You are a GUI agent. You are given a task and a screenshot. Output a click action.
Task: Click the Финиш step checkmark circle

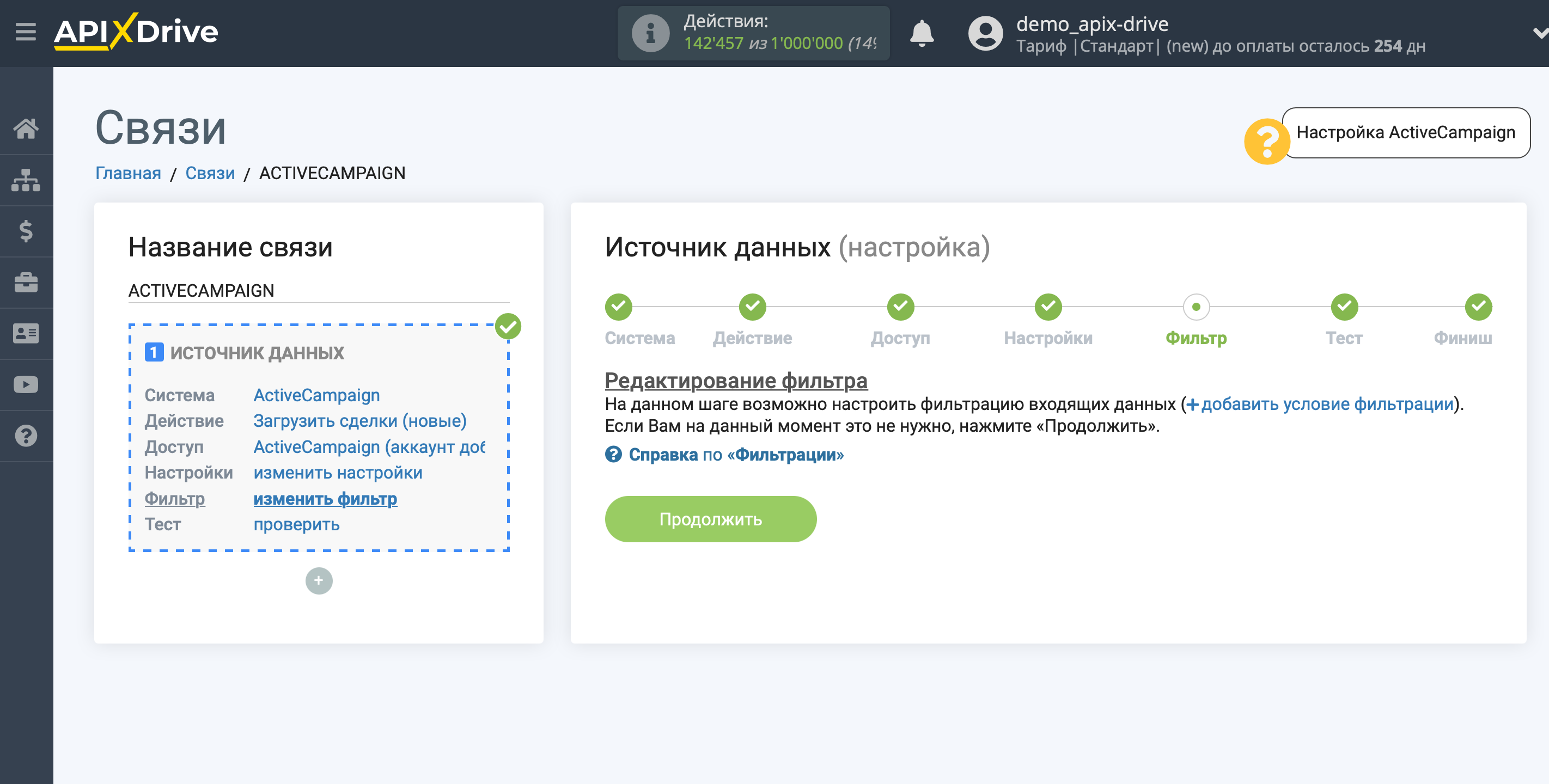coord(1478,307)
